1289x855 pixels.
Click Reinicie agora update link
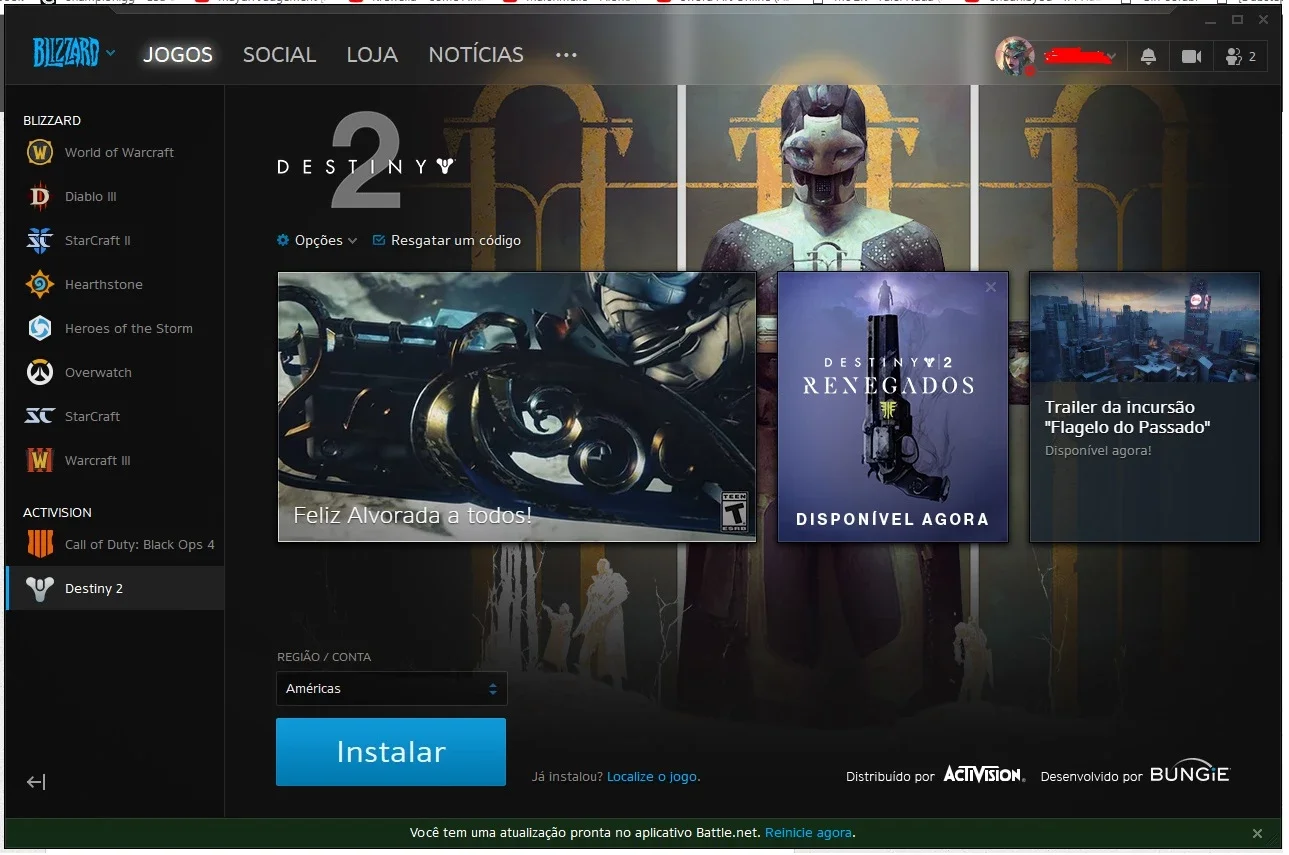point(808,833)
